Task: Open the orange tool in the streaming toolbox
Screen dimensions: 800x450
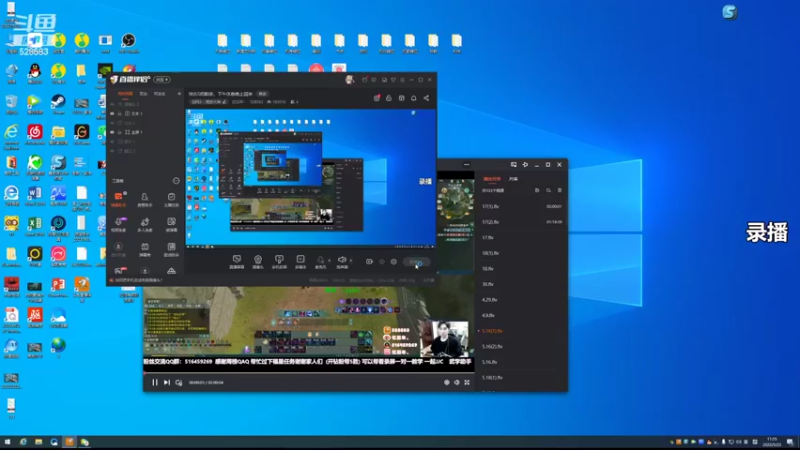Action: click(118, 198)
